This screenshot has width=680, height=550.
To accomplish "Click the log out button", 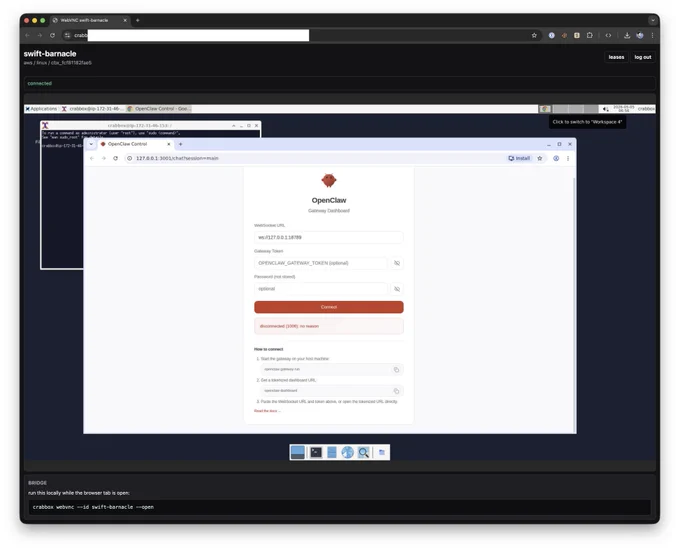I will [642, 57].
